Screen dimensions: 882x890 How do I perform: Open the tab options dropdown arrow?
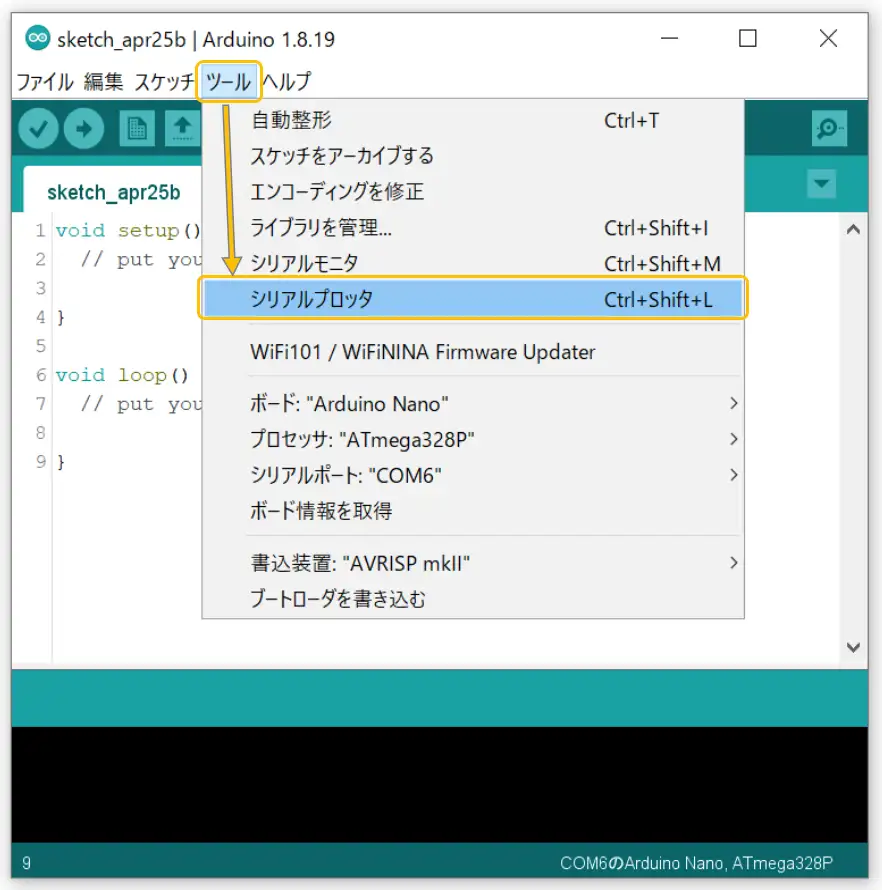821,183
